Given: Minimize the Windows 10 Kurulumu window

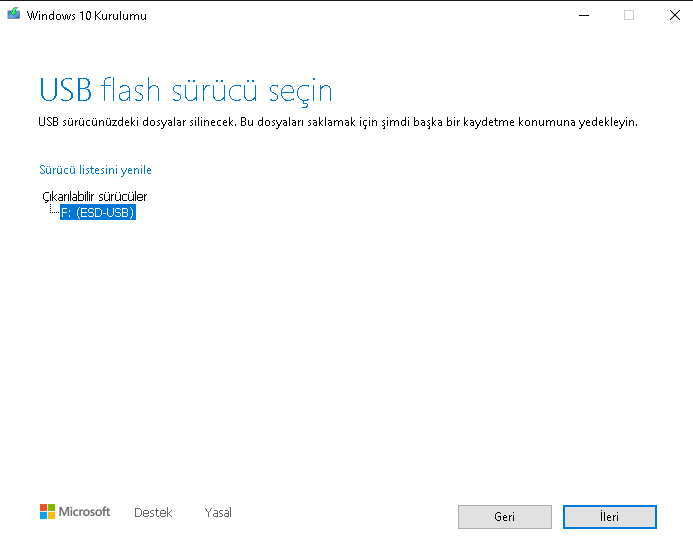Looking at the screenshot, I should (584, 15).
